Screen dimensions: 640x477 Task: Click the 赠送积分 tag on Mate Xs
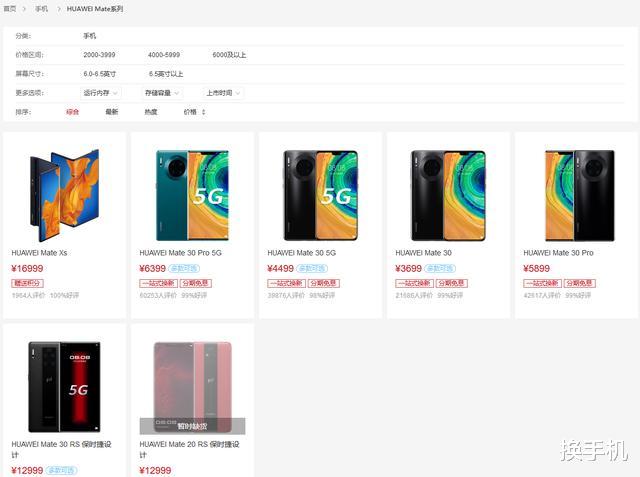click(x=27, y=283)
